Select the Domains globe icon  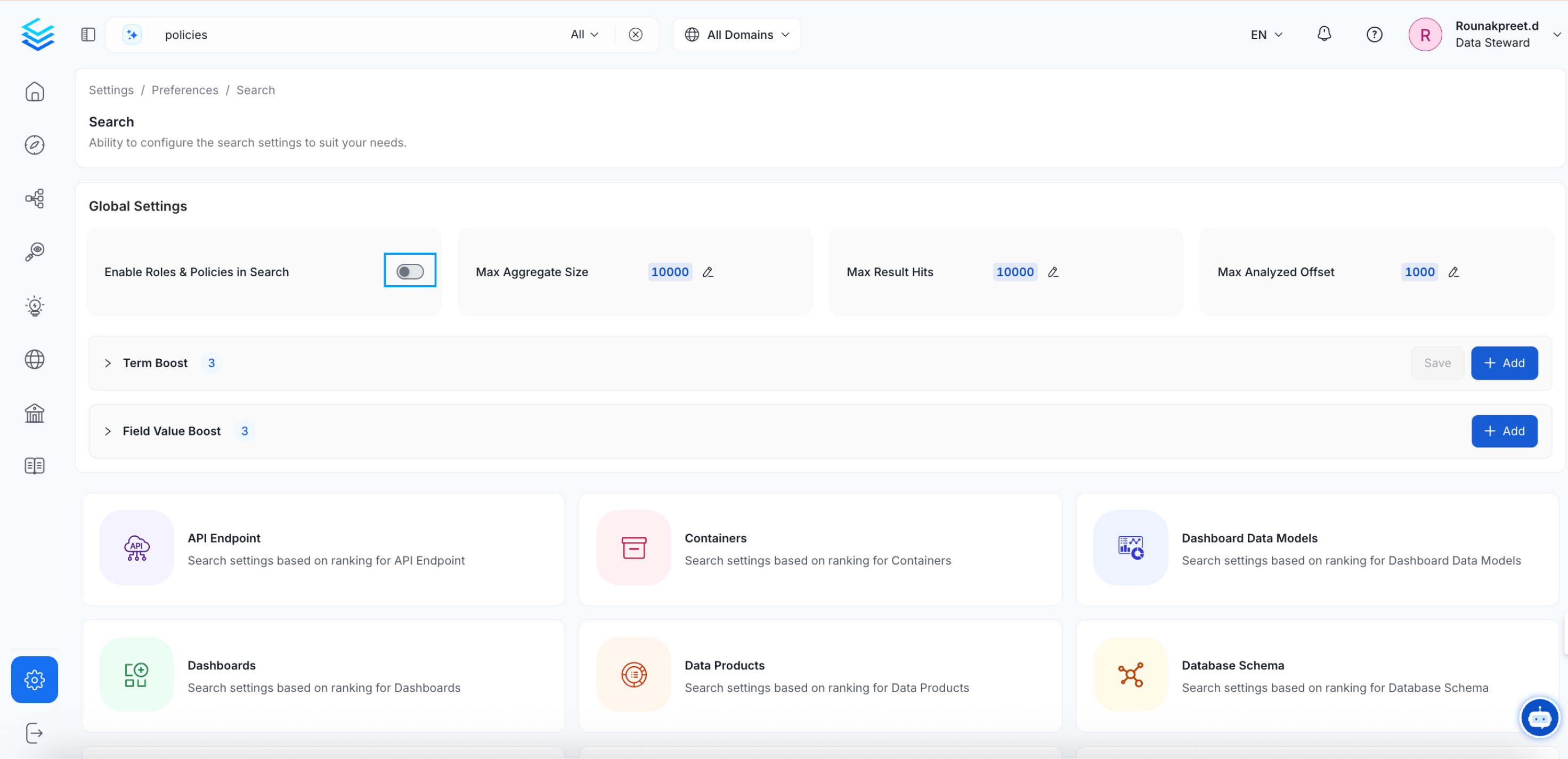(x=35, y=359)
